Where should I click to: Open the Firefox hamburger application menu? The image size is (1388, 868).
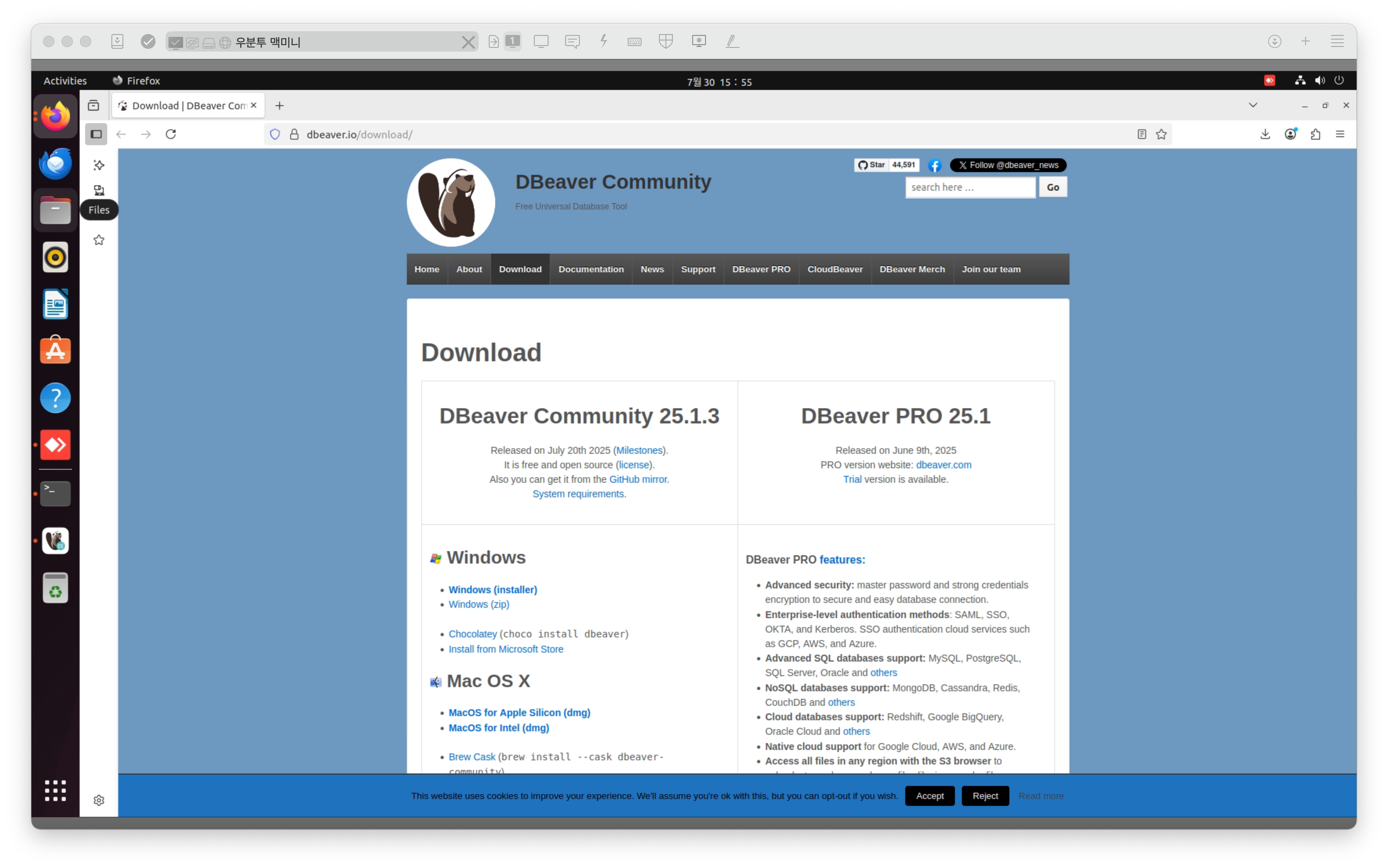[x=1340, y=134]
